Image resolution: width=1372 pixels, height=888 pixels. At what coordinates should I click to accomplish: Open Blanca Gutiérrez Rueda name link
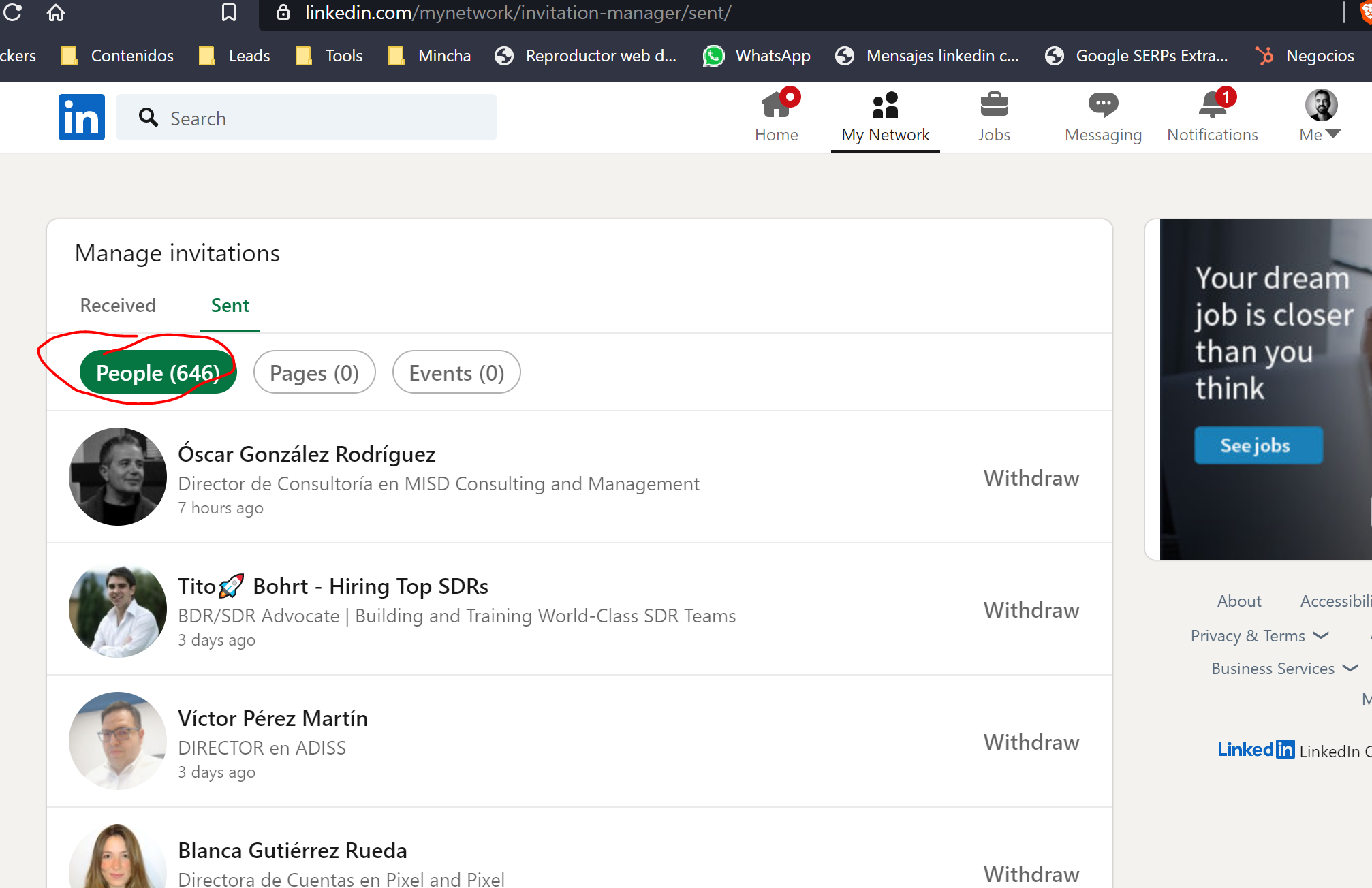292,850
